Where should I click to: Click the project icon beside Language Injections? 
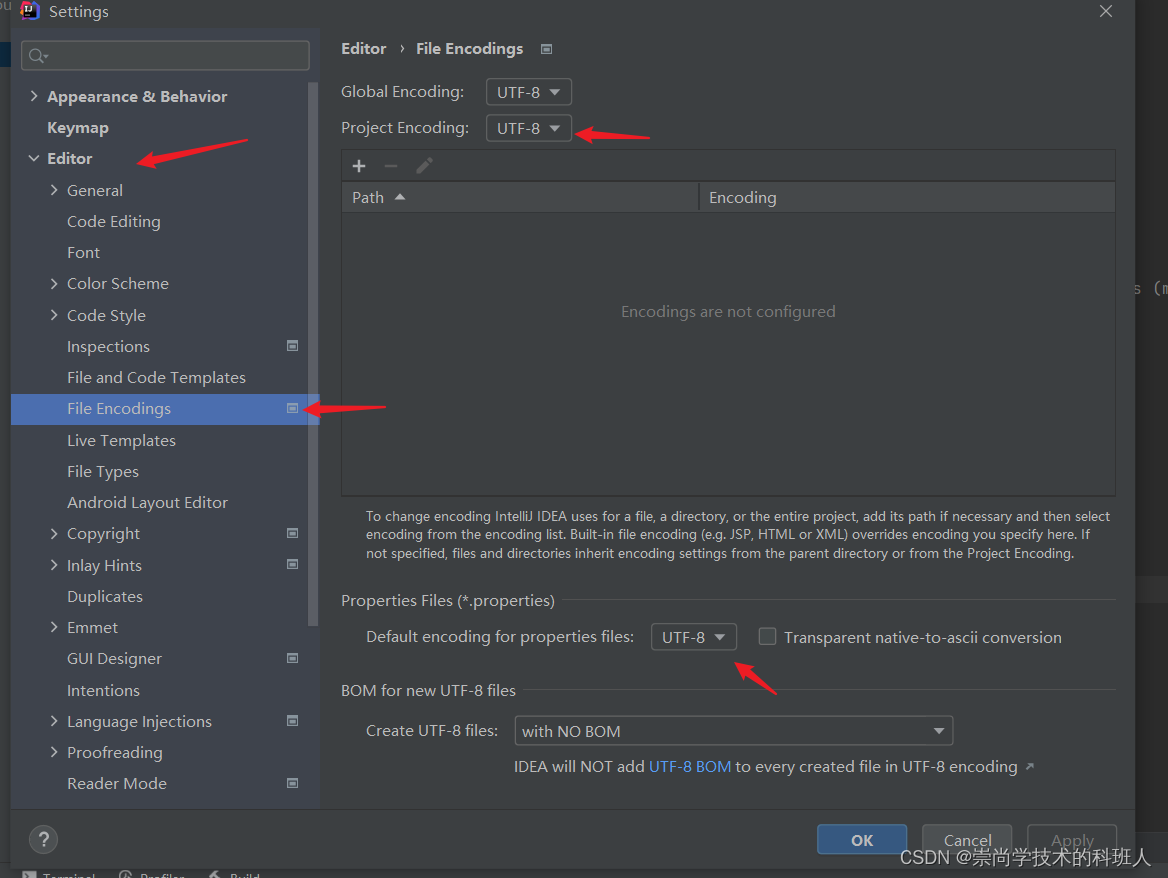[293, 721]
